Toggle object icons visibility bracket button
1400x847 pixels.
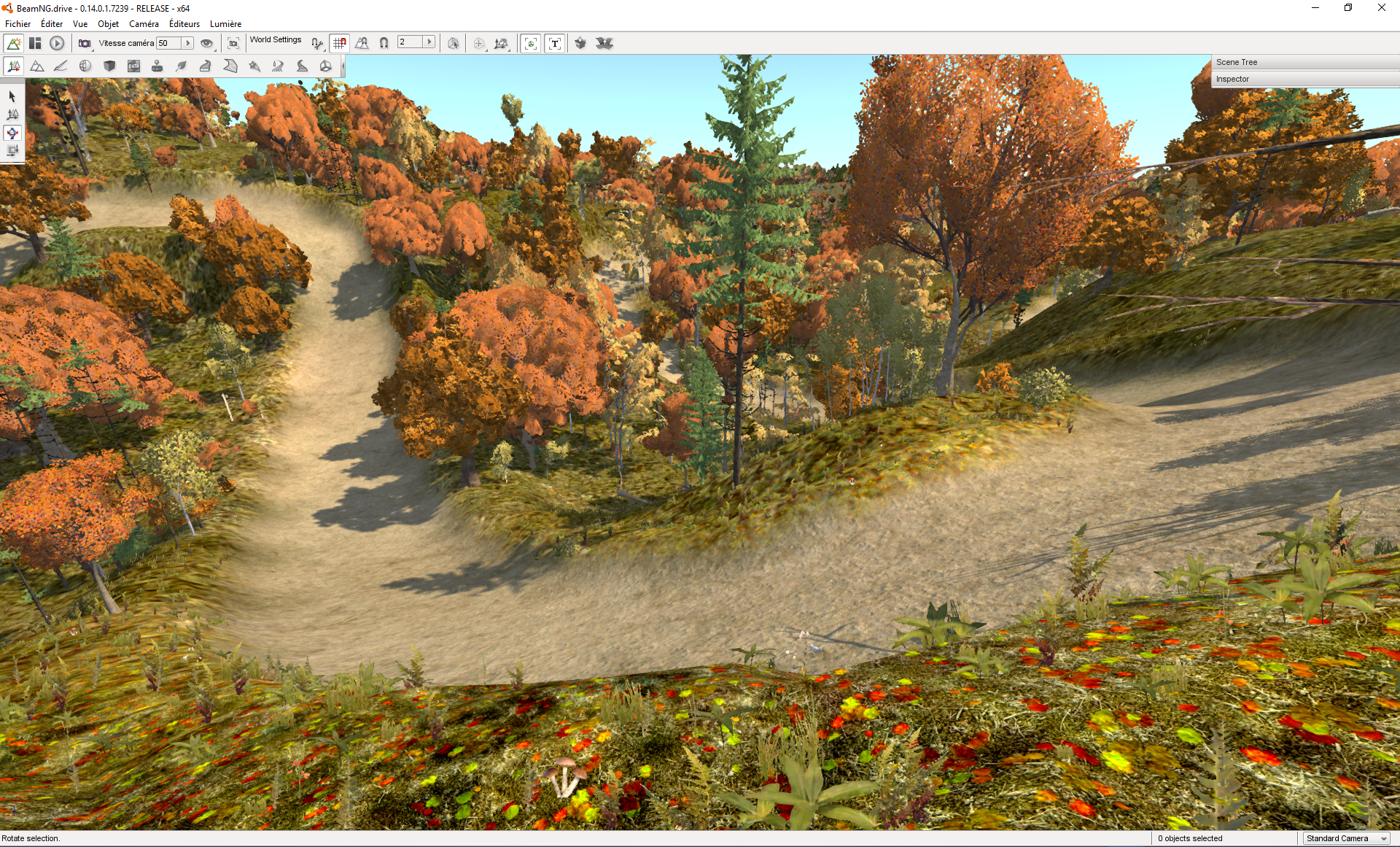point(531,44)
